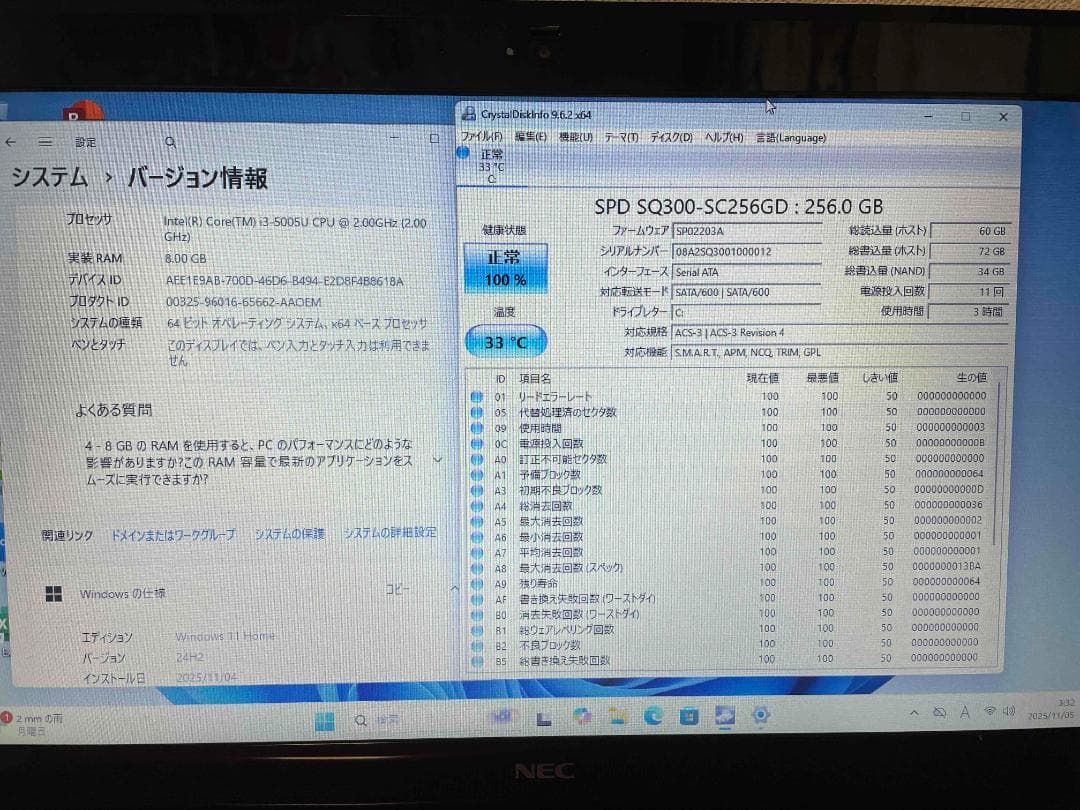Screen dimensions: 1080x810
Task: Click the search field in Settings
Action: 170,142
